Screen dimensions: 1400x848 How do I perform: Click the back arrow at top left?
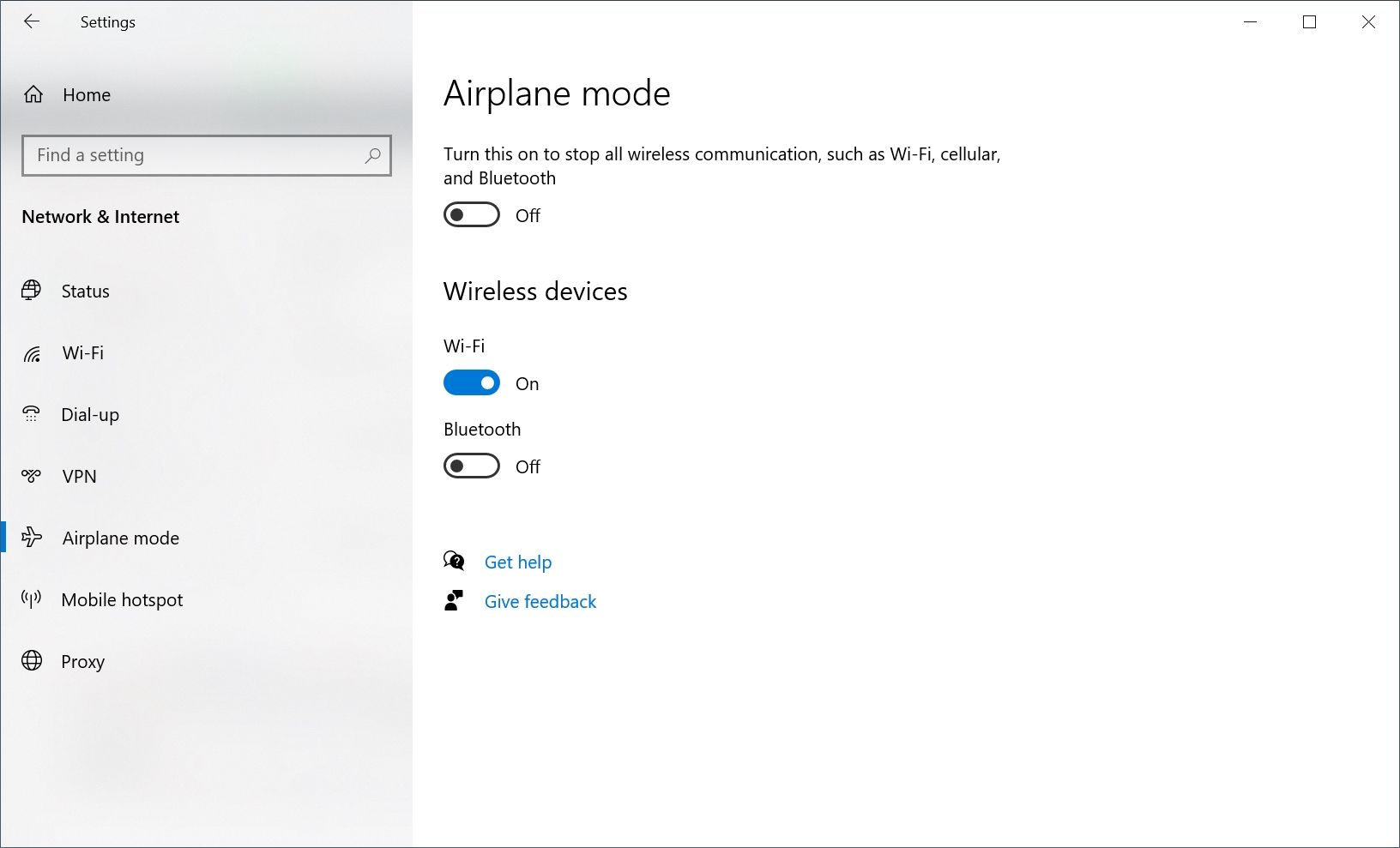[x=33, y=21]
